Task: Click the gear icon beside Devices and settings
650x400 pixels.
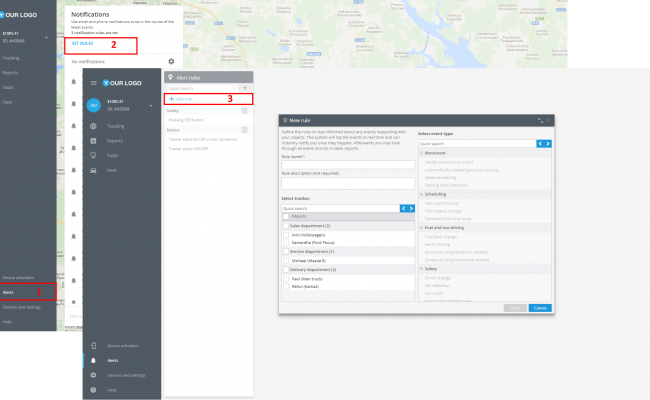Action: pos(93,375)
